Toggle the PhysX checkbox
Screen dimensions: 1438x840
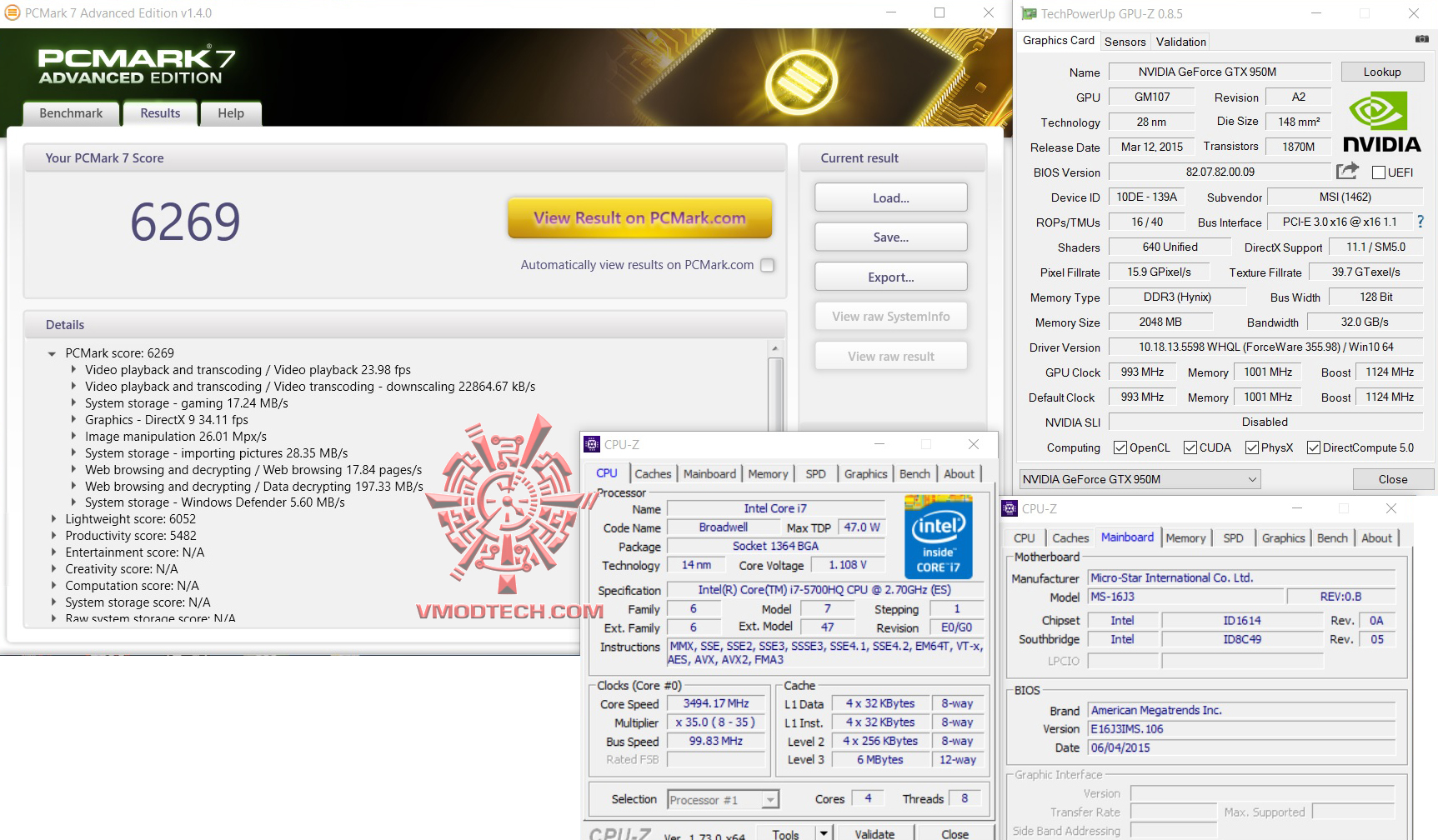click(1252, 447)
